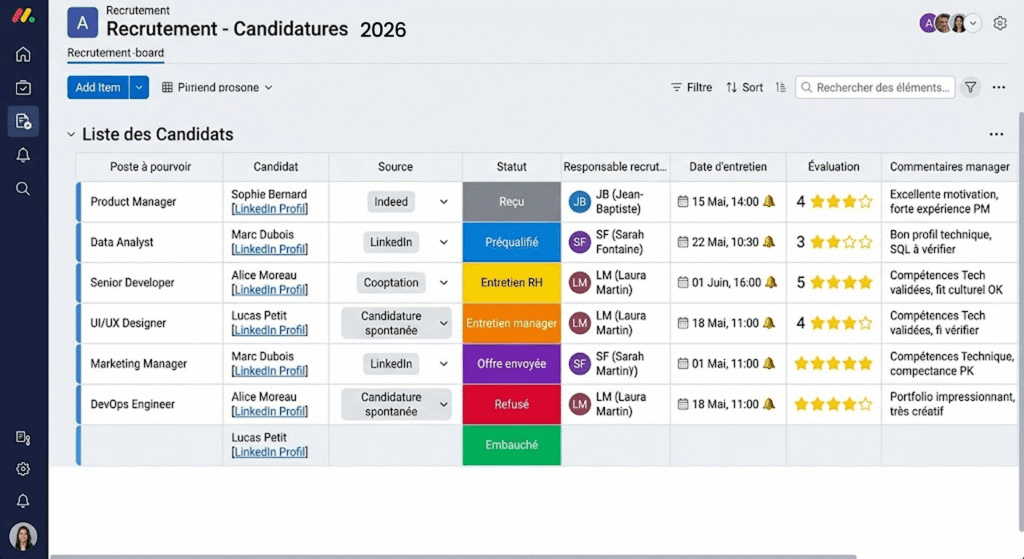1024x559 pixels.
Task: Toggle reminder bell for 22 Mai, 10:30
Action: point(769,242)
